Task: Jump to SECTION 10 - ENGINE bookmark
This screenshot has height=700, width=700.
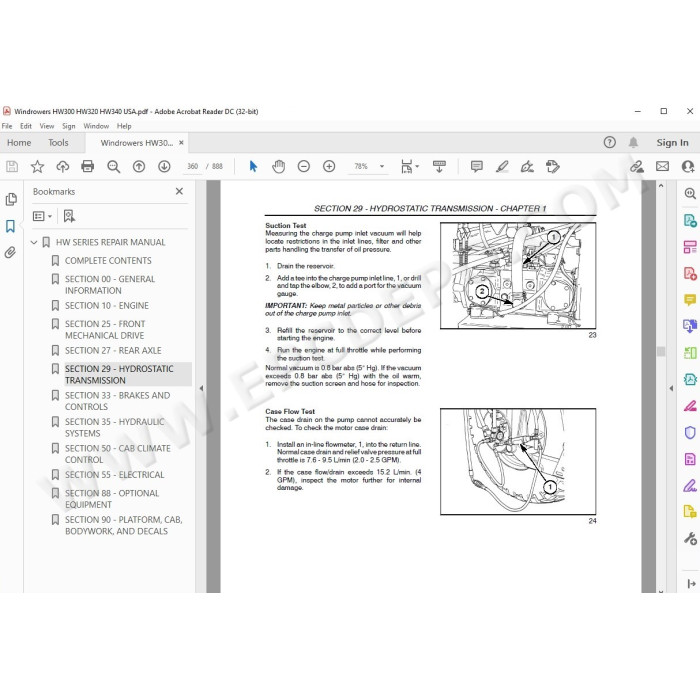Action: coord(107,306)
